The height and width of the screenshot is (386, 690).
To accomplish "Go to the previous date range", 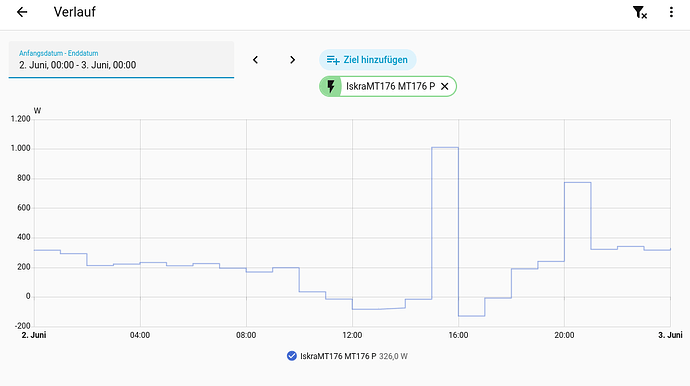I will coord(255,60).
